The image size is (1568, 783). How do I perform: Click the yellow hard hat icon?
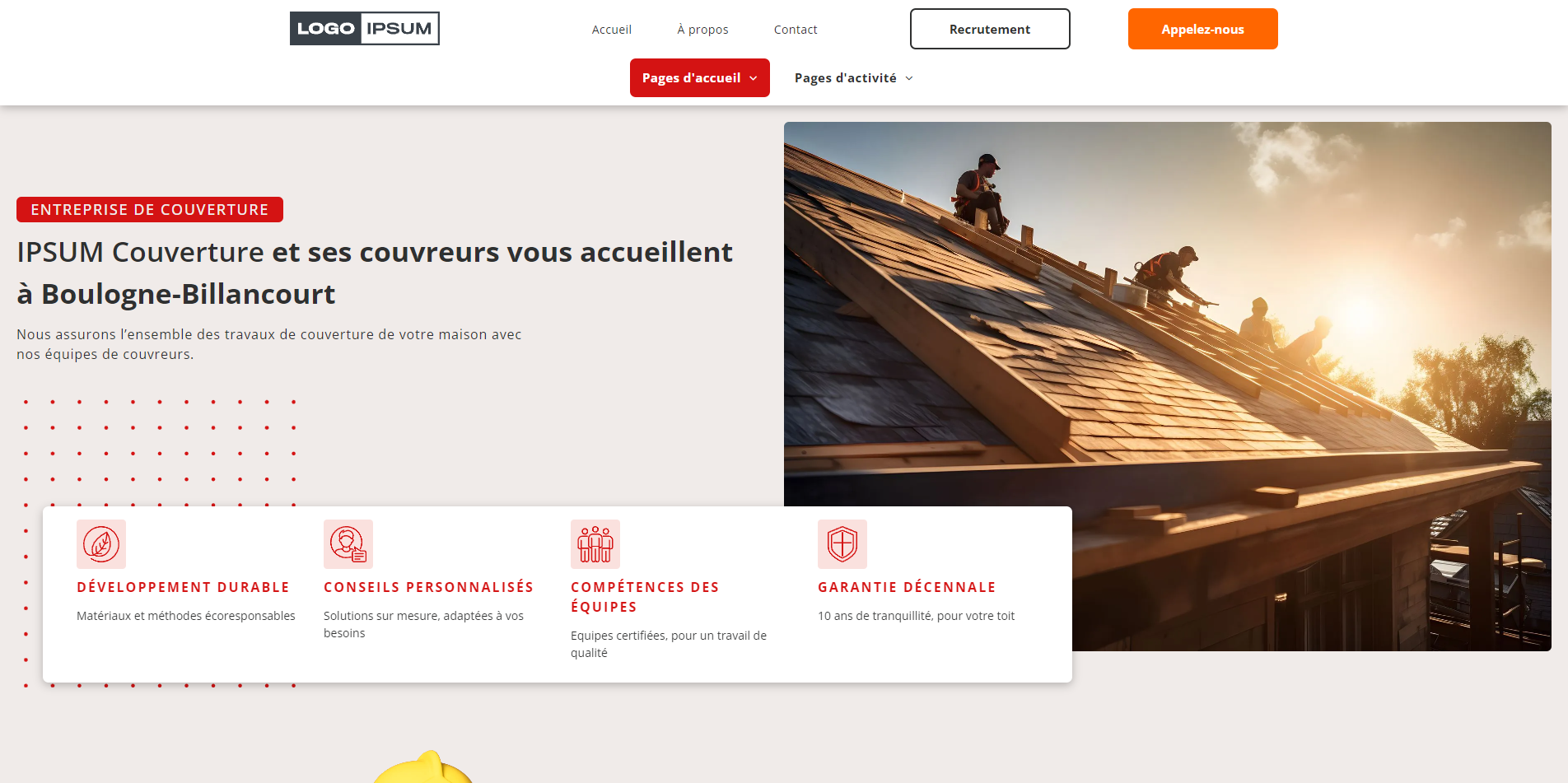click(x=423, y=767)
